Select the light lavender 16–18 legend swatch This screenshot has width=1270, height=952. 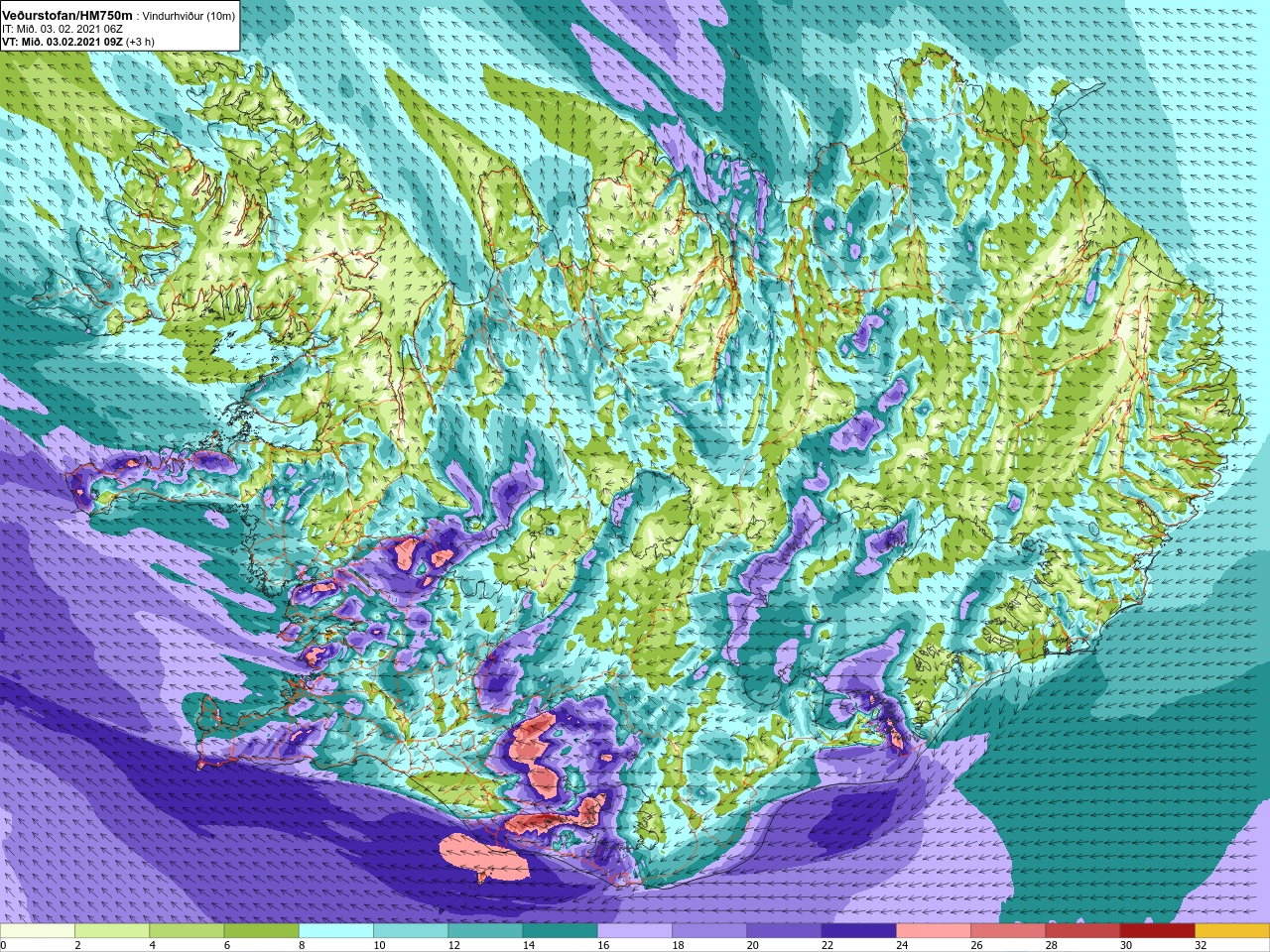click(x=635, y=931)
